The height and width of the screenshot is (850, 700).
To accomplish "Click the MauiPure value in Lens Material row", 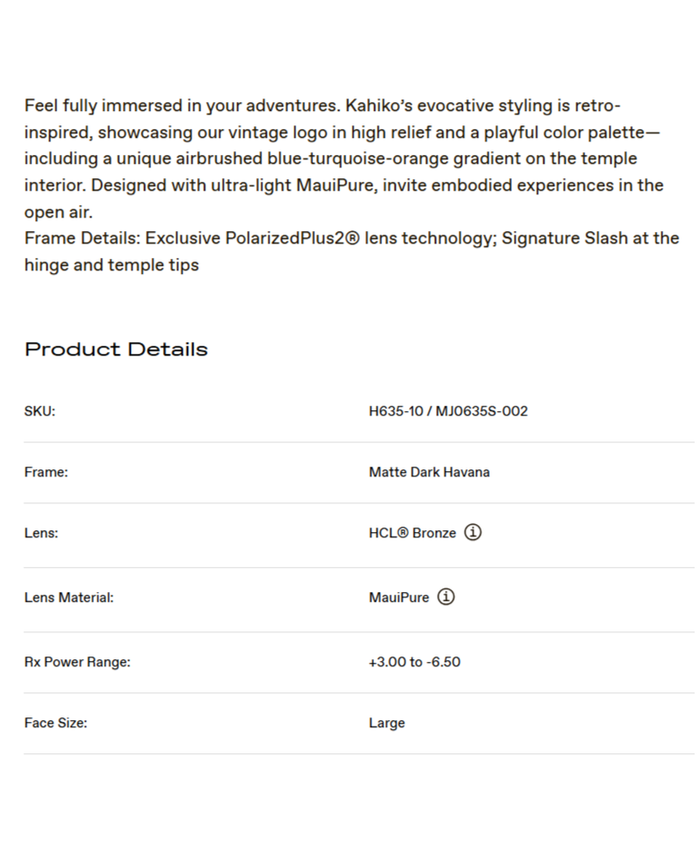I will pyautogui.click(x=399, y=597).
